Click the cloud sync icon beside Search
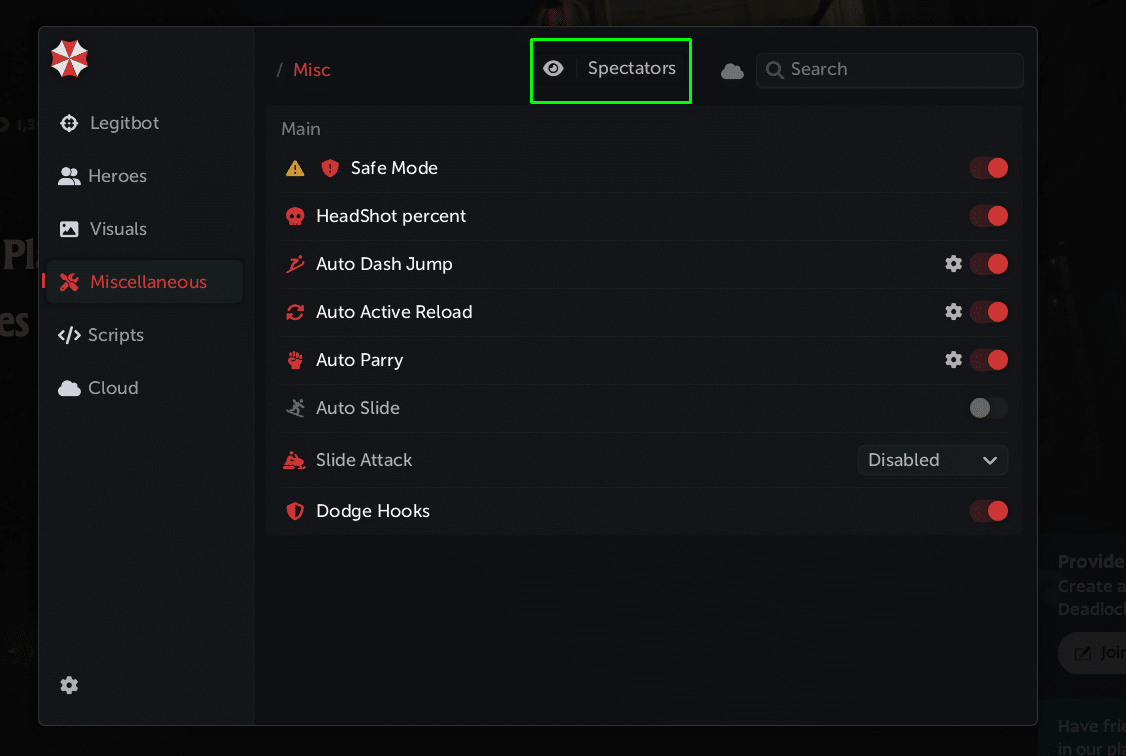This screenshot has height=756, width=1126. pyautogui.click(x=732, y=70)
